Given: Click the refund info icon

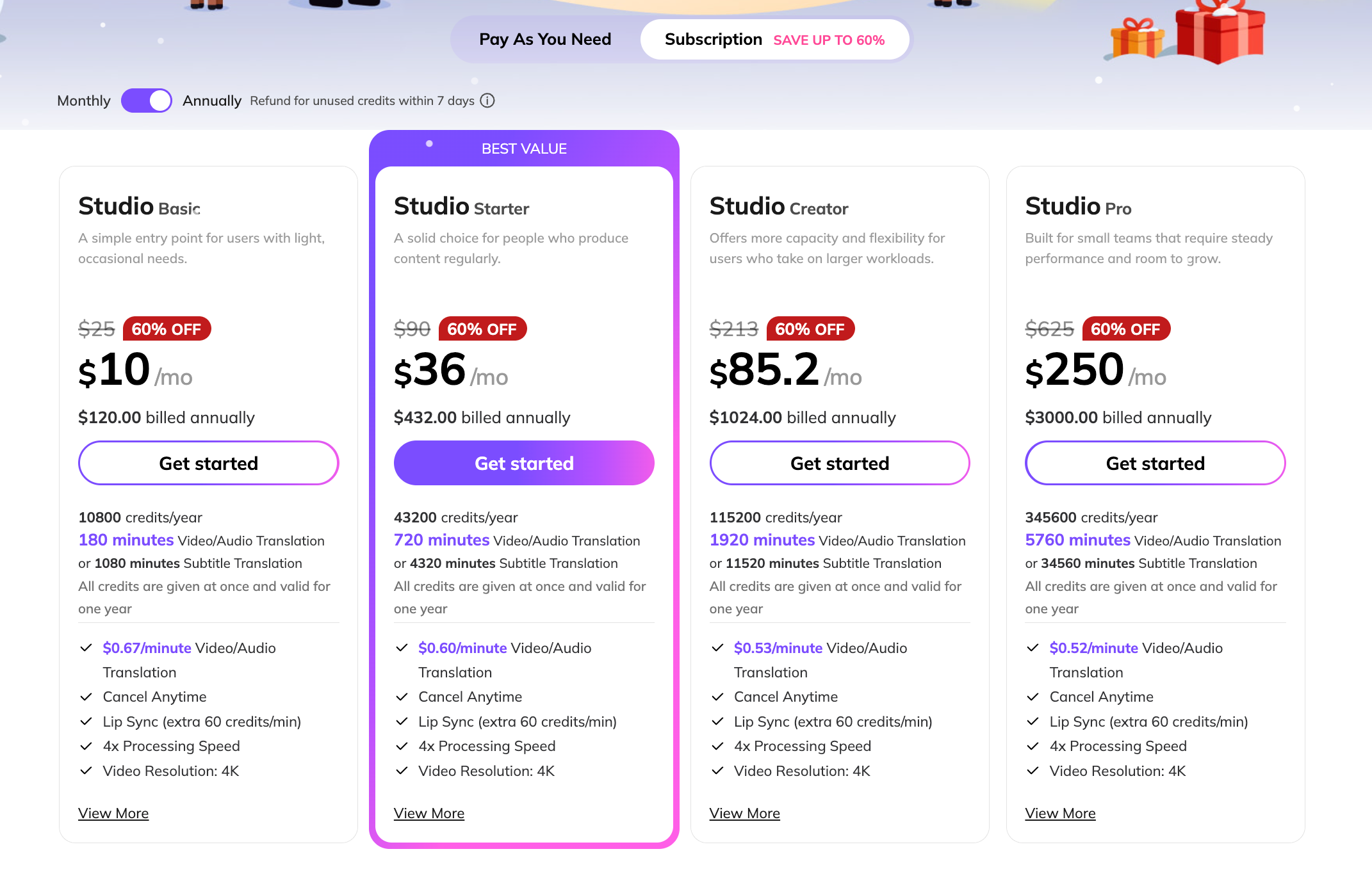Looking at the screenshot, I should pos(487,101).
